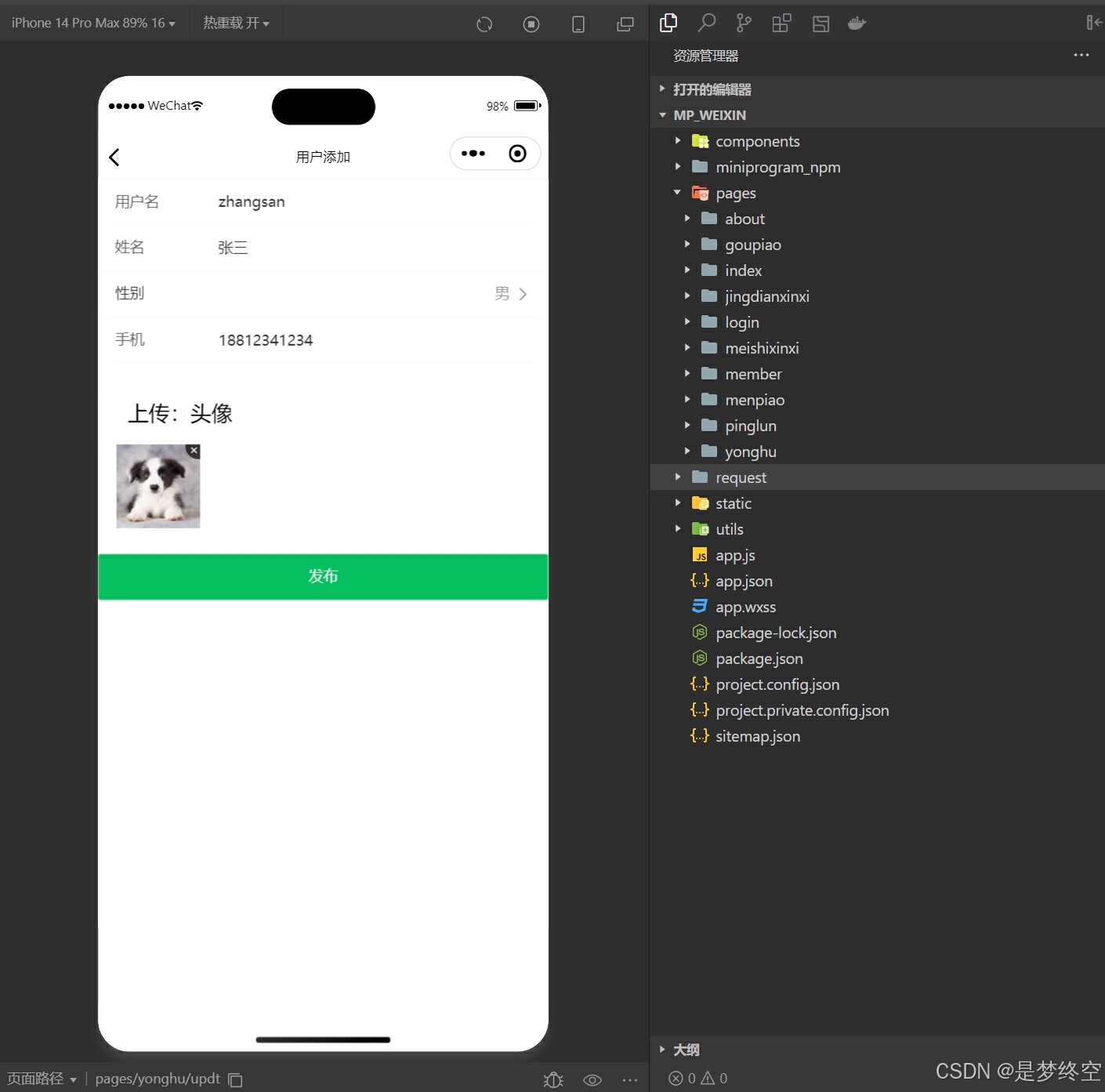Tap the mini program capsule close circle
1105x1092 pixels.
click(x=517, y=154)
